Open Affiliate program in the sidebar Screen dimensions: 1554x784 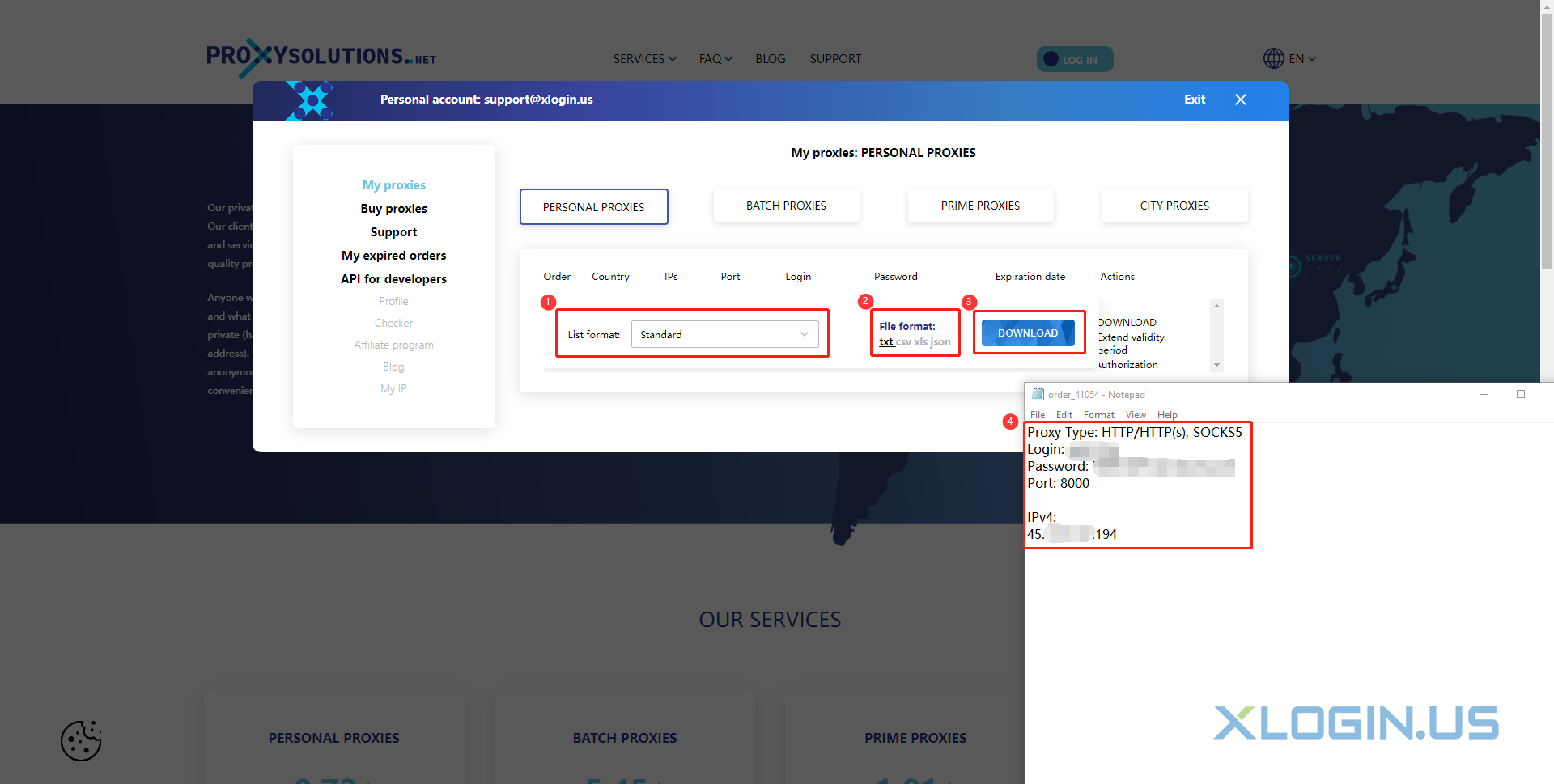(393, 345)
